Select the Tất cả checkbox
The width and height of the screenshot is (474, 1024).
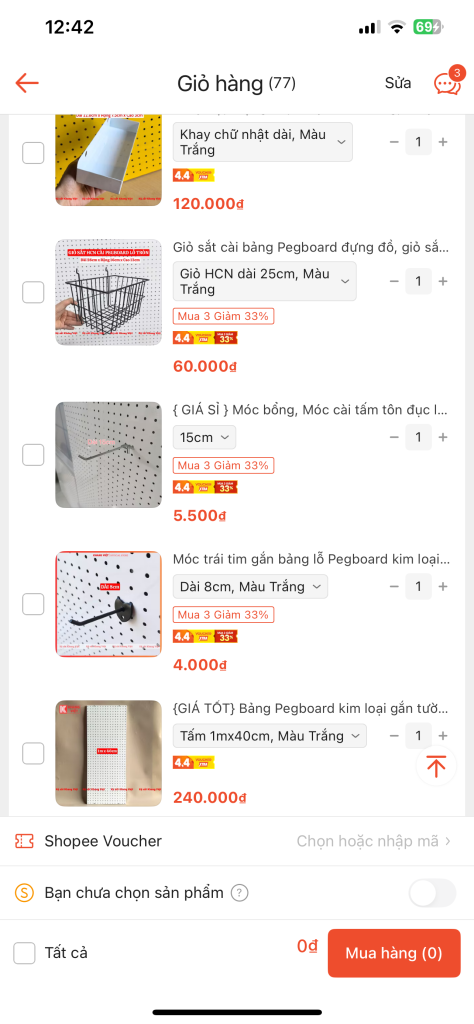tap(25, 953)
